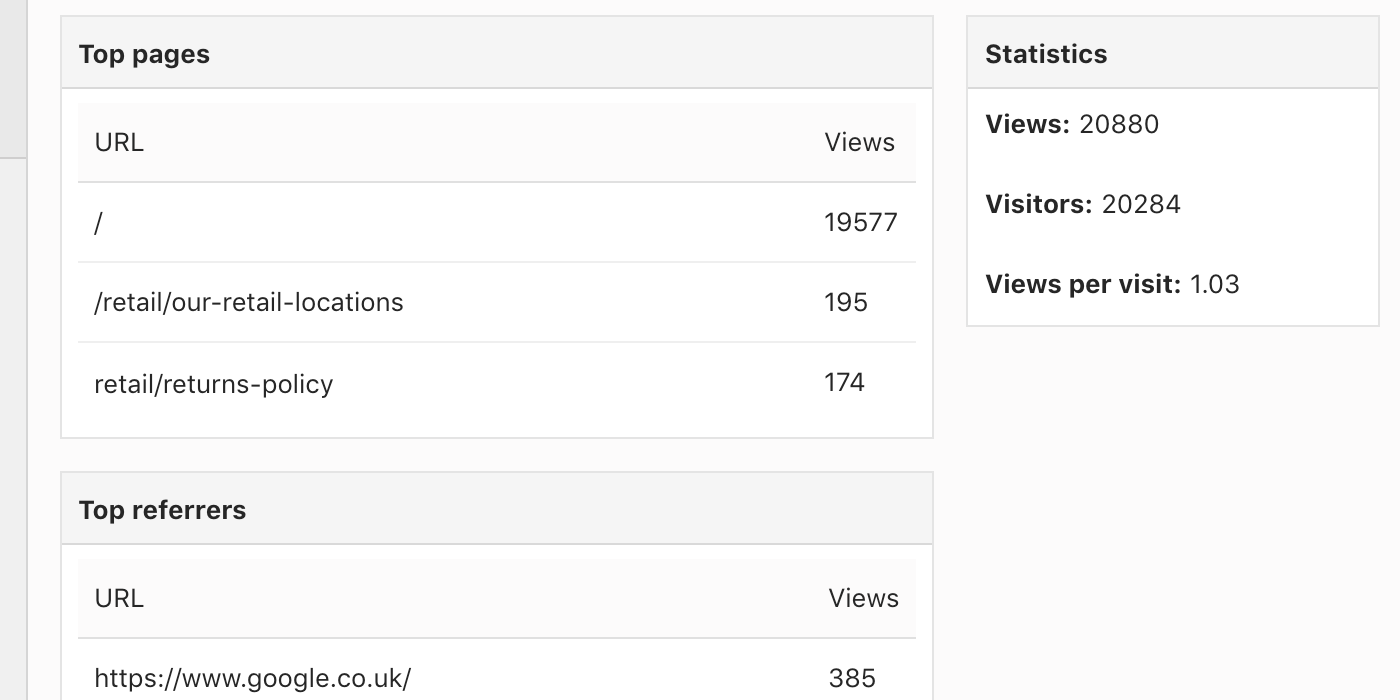Click the 20880 total views figure
Viewport: 1400px width, 700px height.
(1119, 125)
